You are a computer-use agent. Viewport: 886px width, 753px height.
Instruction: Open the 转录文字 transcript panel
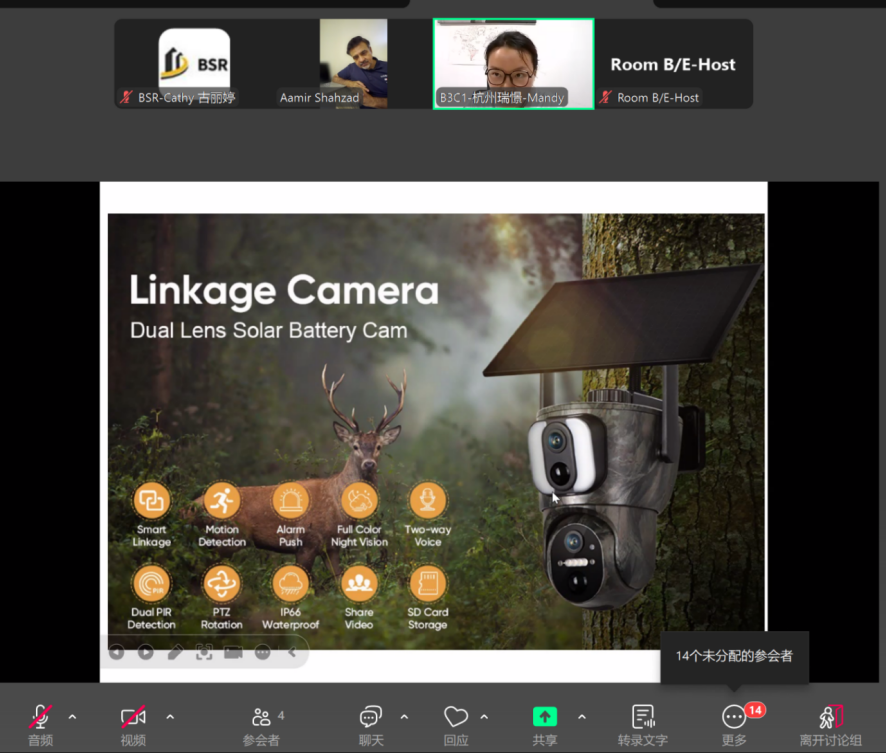pos(642,724)
